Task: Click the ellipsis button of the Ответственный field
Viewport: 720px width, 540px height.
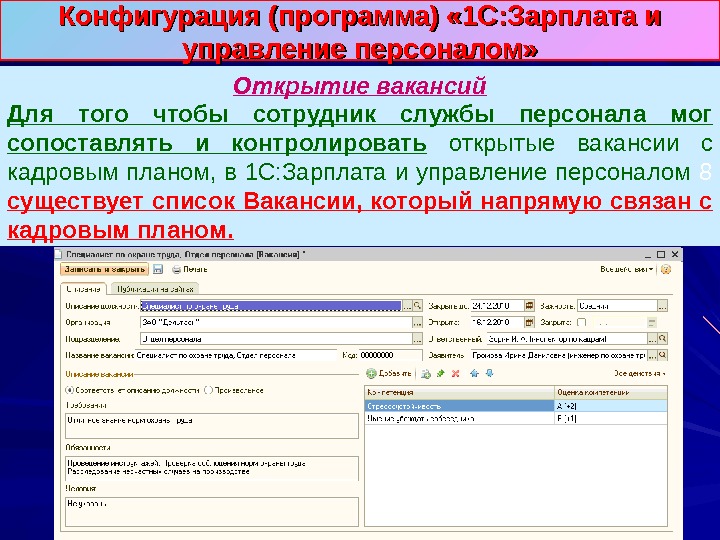Action: (652, 339)
